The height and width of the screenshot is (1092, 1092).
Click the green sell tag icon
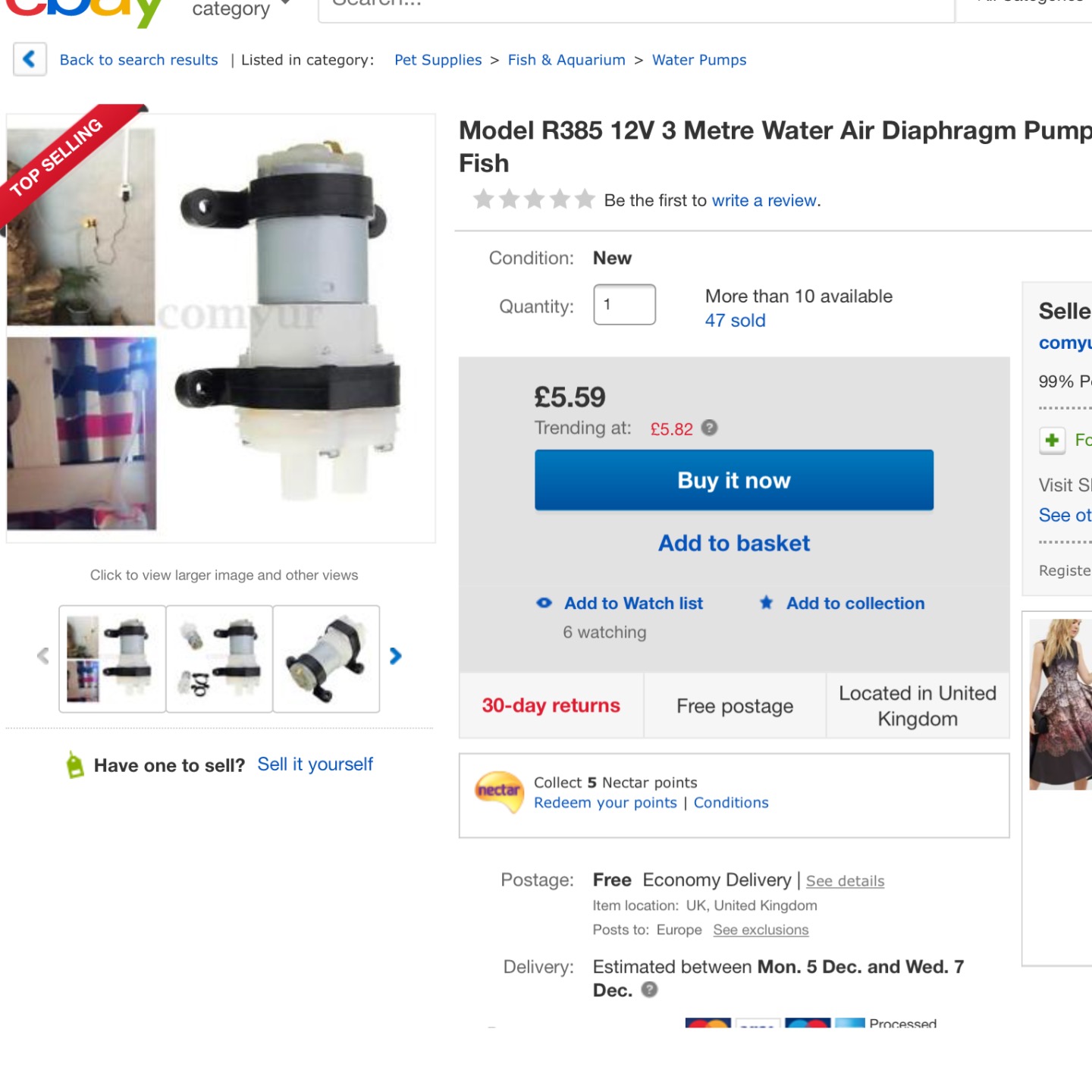point(74,764)
